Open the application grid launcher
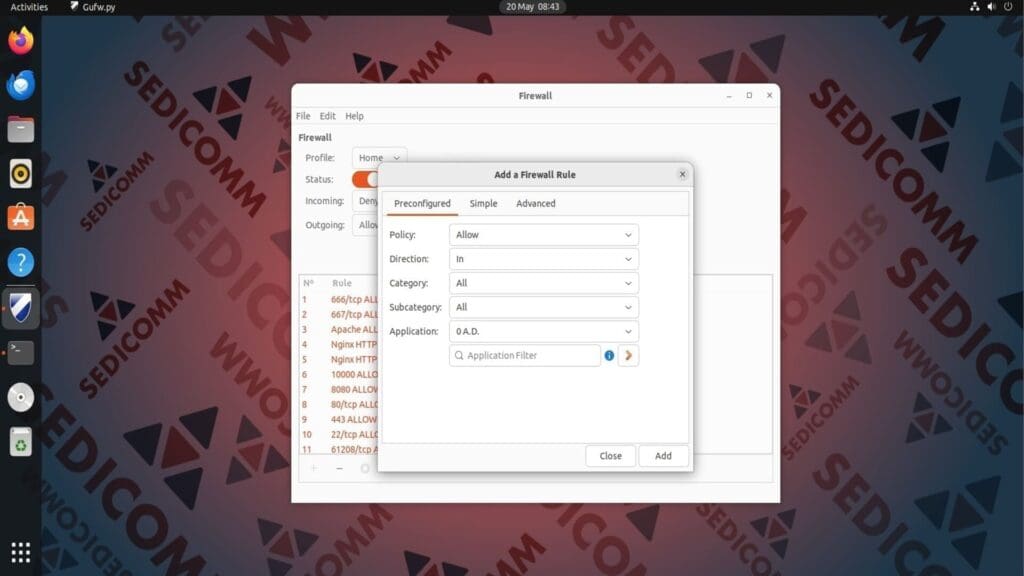 pos(20,551)
